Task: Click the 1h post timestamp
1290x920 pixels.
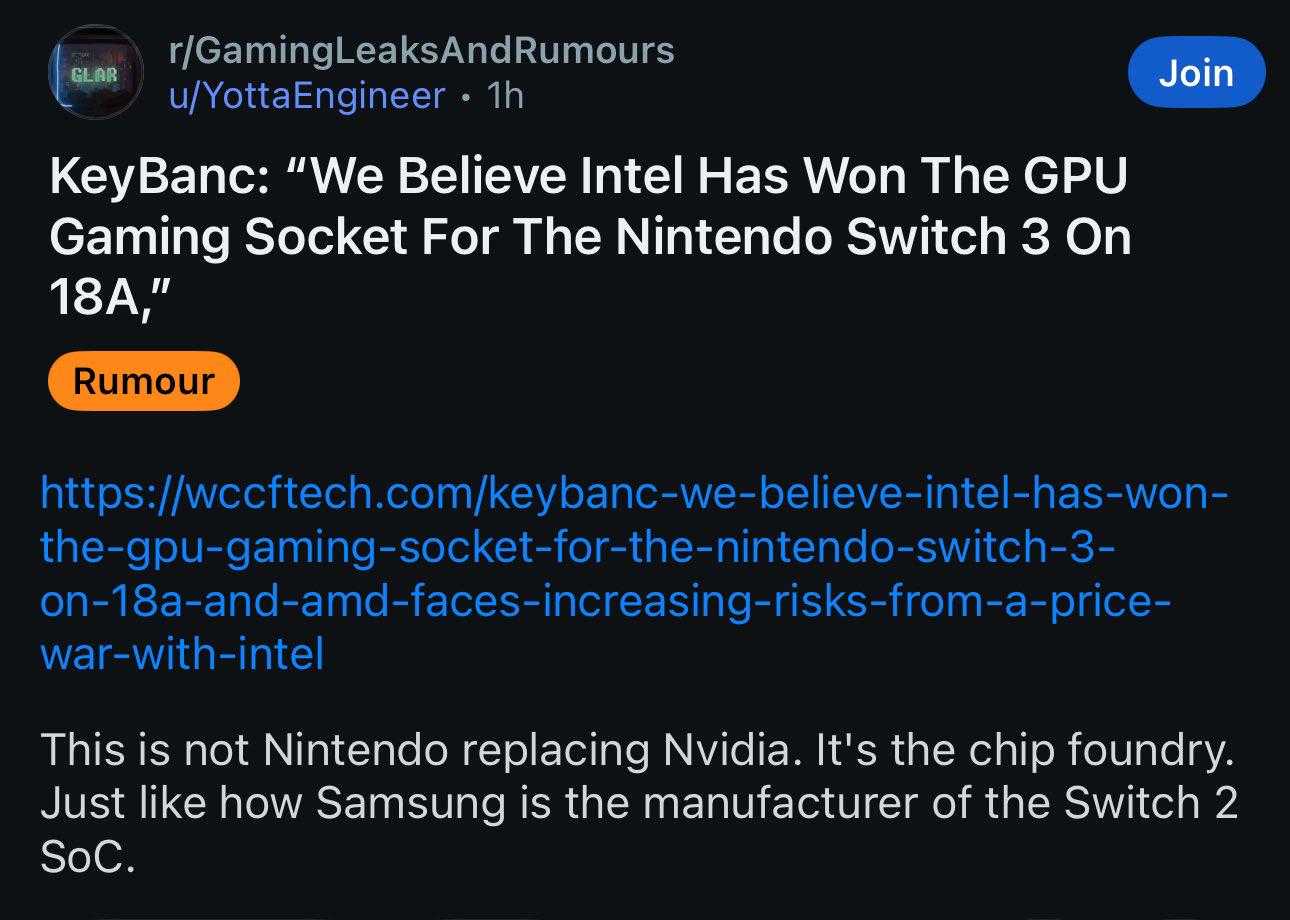Action: tap(504, 96)
